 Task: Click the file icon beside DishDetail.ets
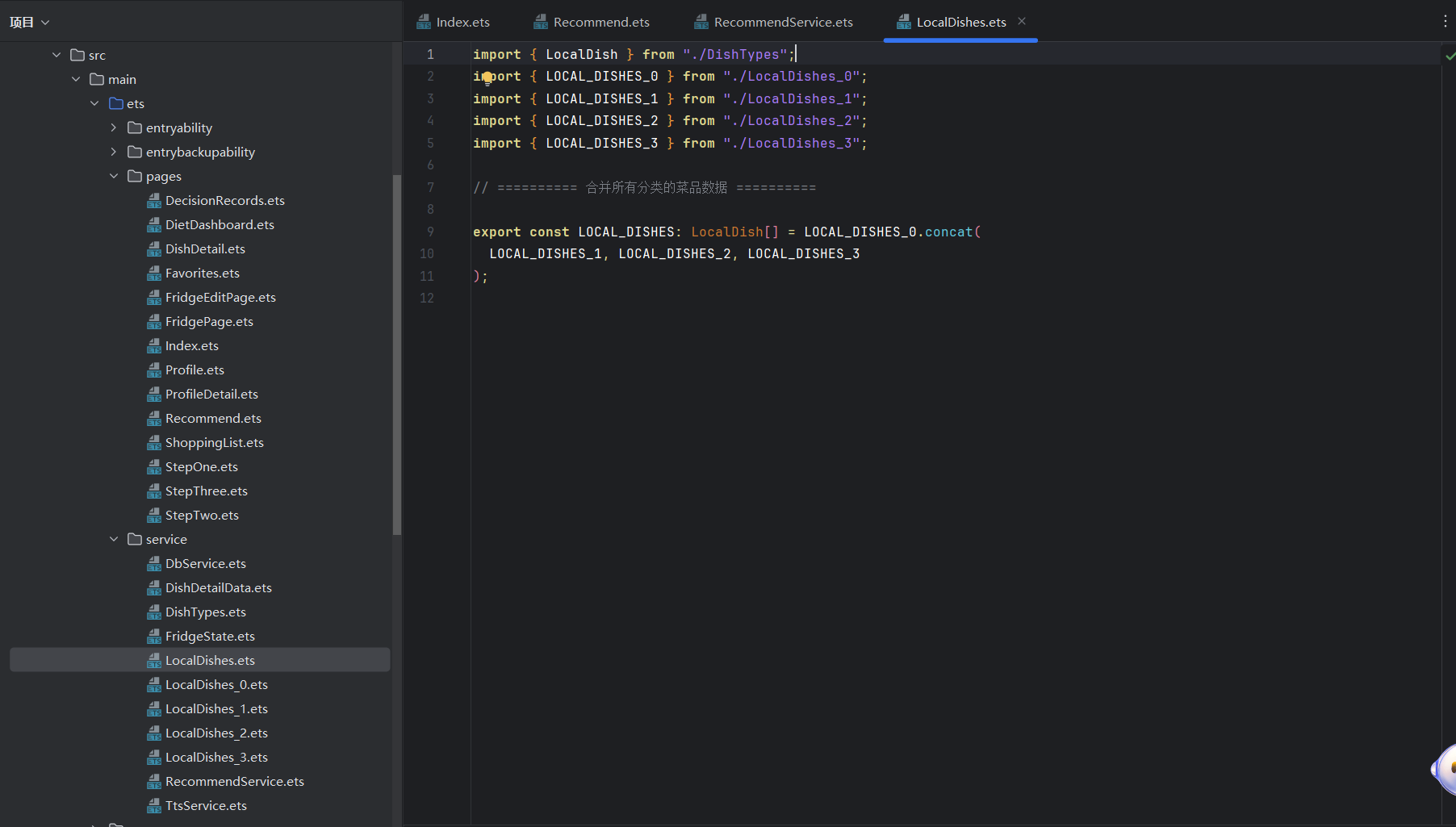[x=154, y=249]
